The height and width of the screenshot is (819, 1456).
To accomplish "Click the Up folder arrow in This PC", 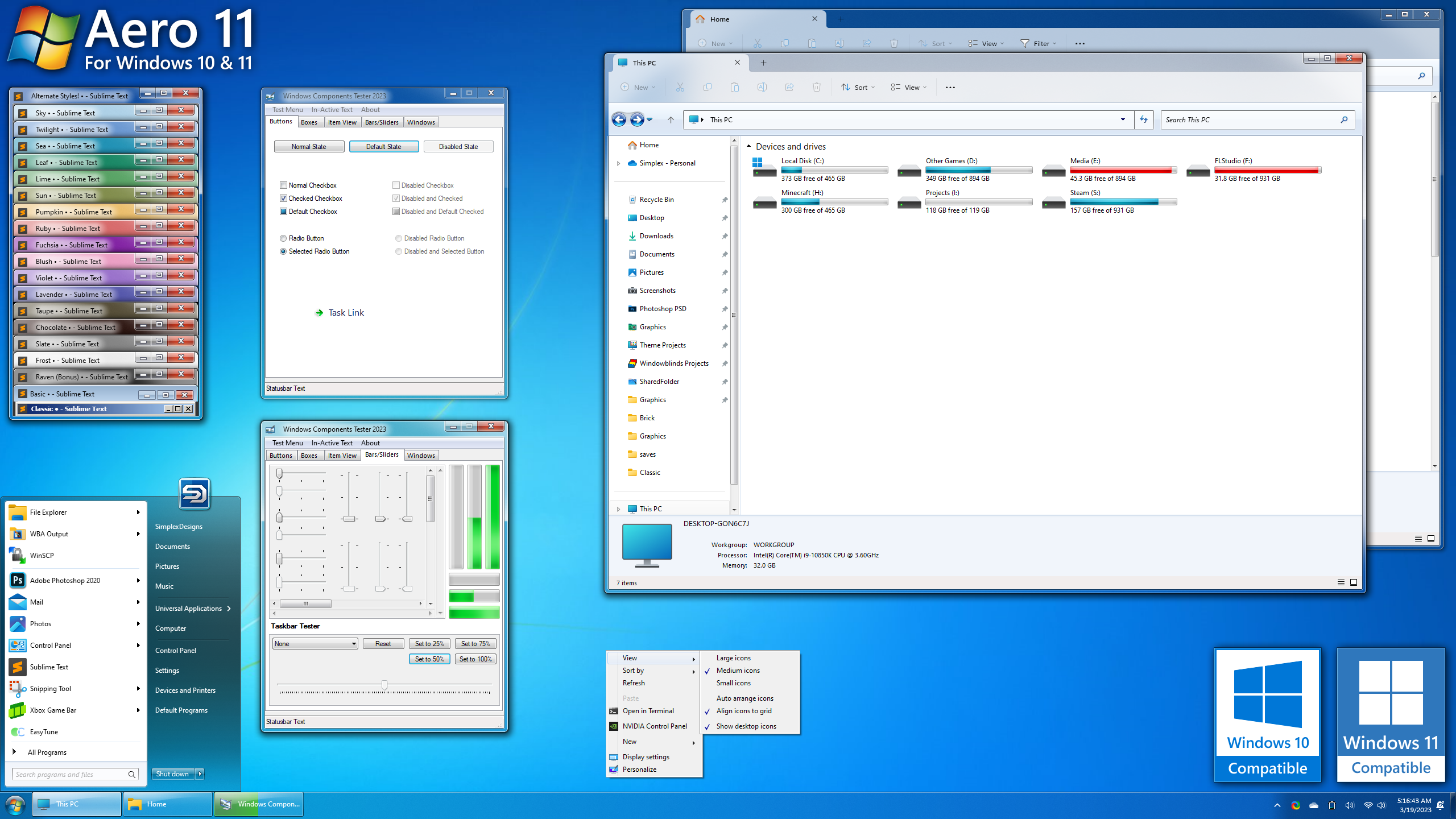I will [671, 119].
